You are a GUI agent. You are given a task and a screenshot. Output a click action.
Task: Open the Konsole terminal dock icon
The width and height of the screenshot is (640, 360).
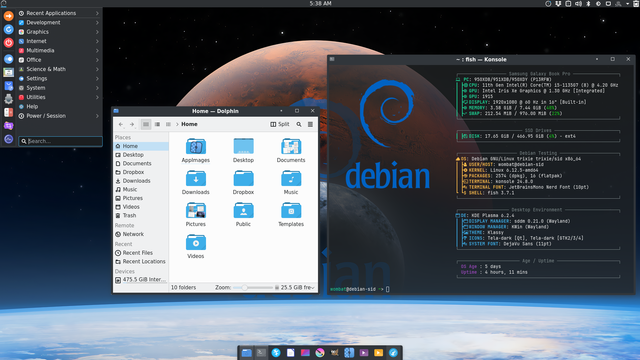261,353
